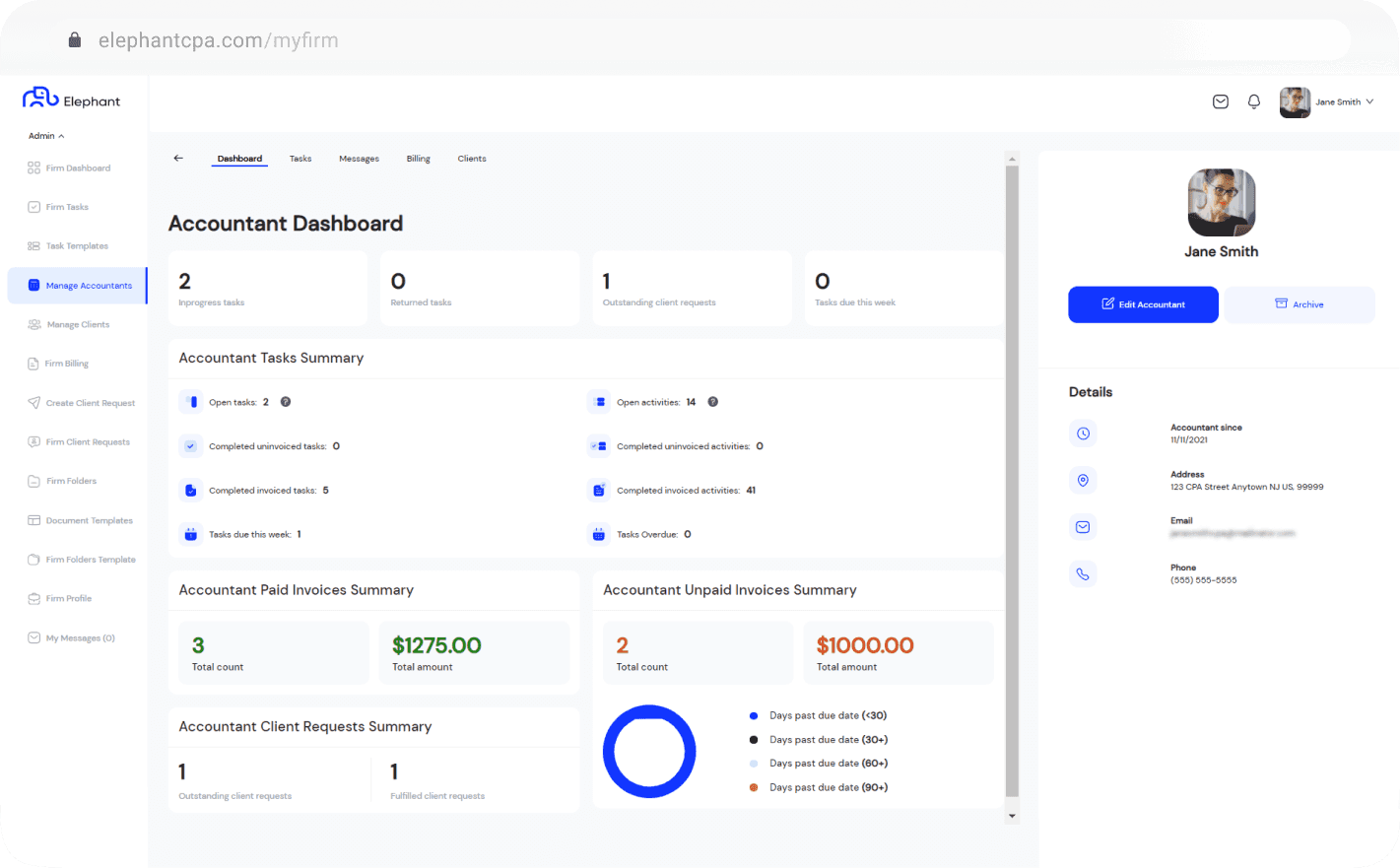Switch to the Billing tab

click(x=418, y=158)
